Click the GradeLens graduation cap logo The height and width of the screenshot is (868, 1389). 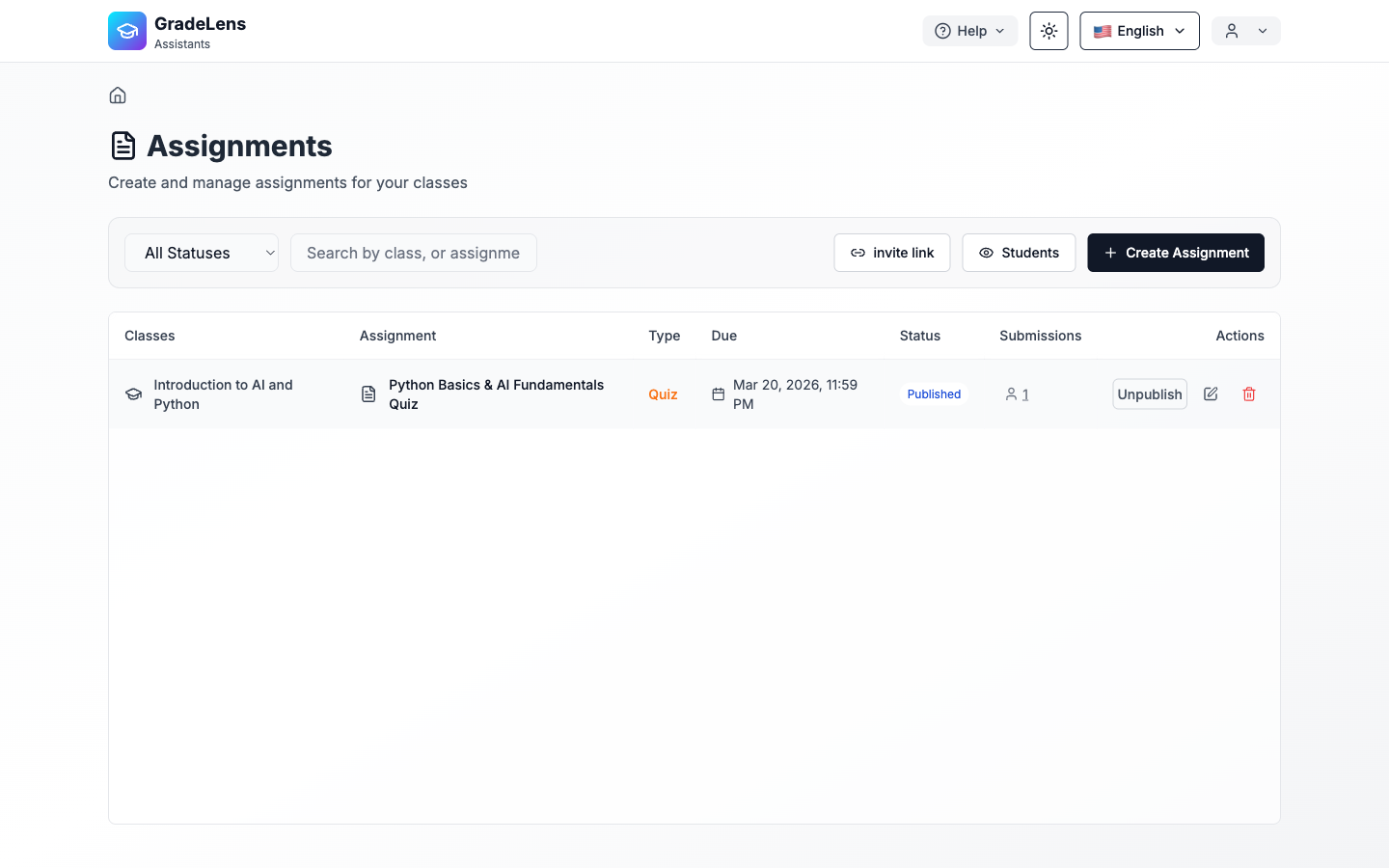(127, 31)
